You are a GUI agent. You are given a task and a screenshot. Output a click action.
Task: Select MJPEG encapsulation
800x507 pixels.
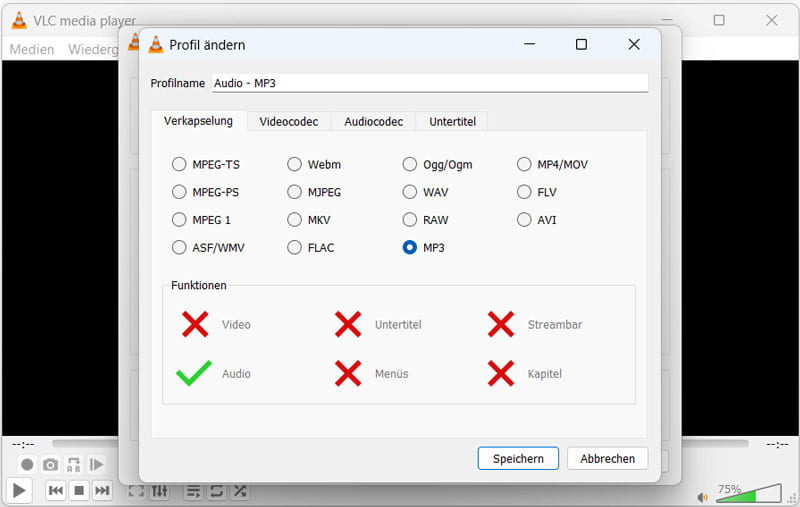[x=294, y=192]
